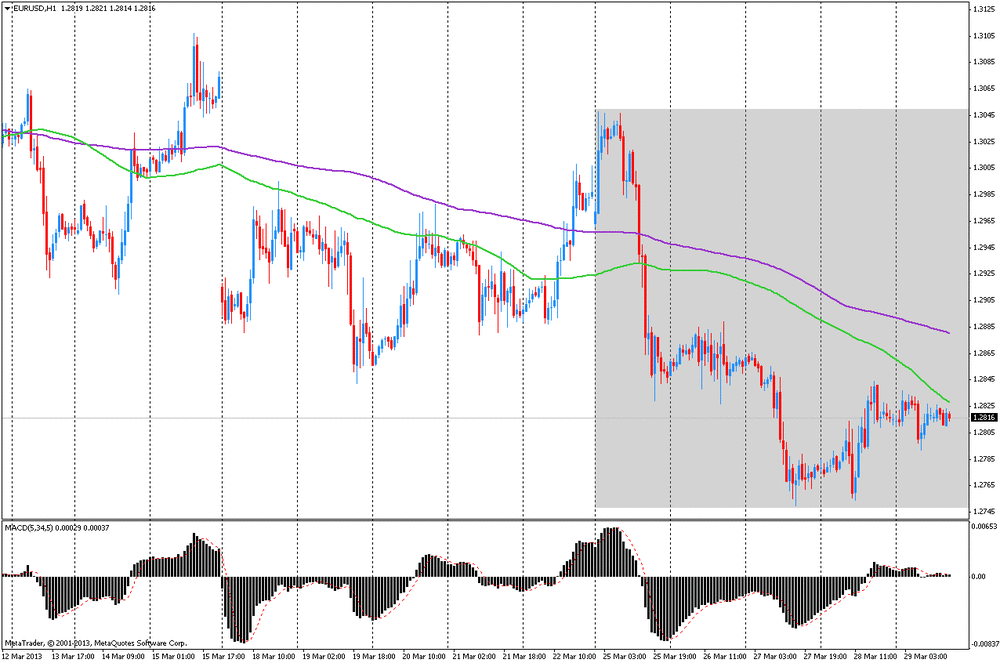Click the OHLC values 1.2819 1.2821 1.2814 1.2816
1000x663 pixels.
109,8
